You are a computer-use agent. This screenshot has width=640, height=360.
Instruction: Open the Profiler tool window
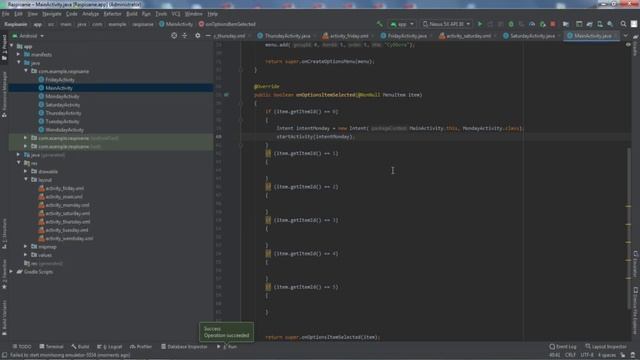(x=141, y=347)
